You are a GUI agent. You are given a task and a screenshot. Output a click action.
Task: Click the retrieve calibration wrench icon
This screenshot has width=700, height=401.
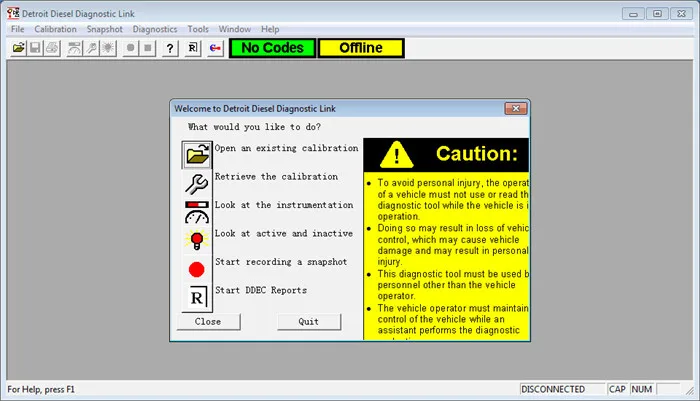197,184
